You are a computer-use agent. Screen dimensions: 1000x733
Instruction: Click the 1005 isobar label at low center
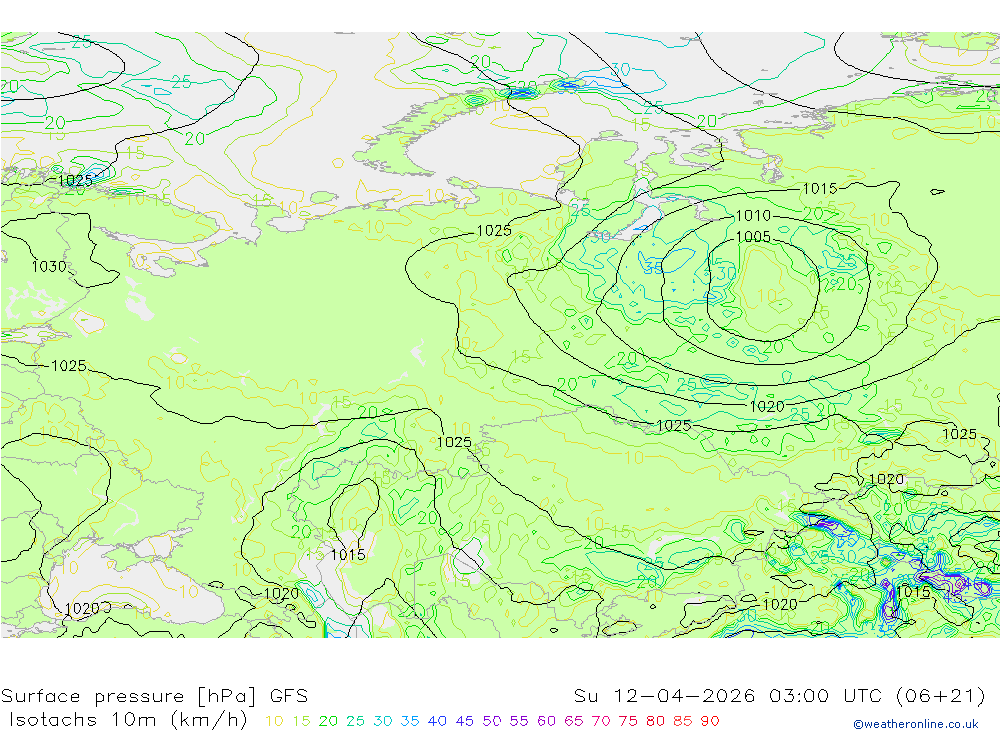pos(753,237)
